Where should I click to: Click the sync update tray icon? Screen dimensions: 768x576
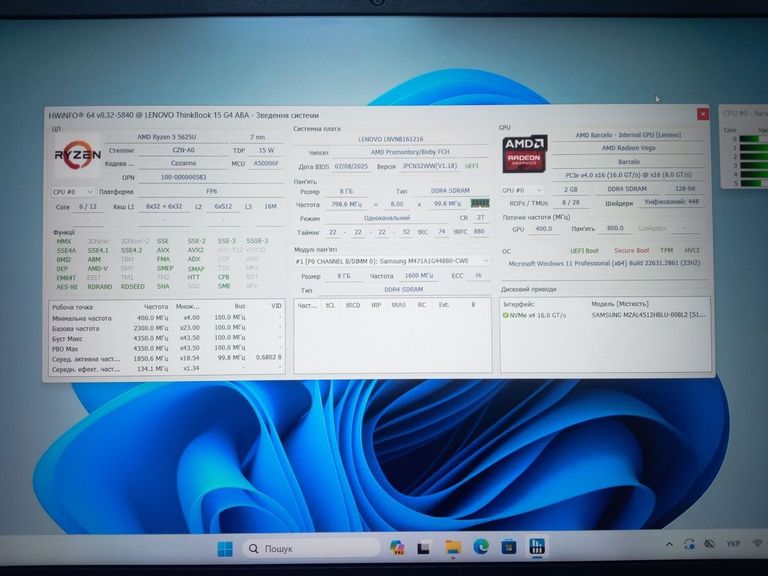point(690,544)
